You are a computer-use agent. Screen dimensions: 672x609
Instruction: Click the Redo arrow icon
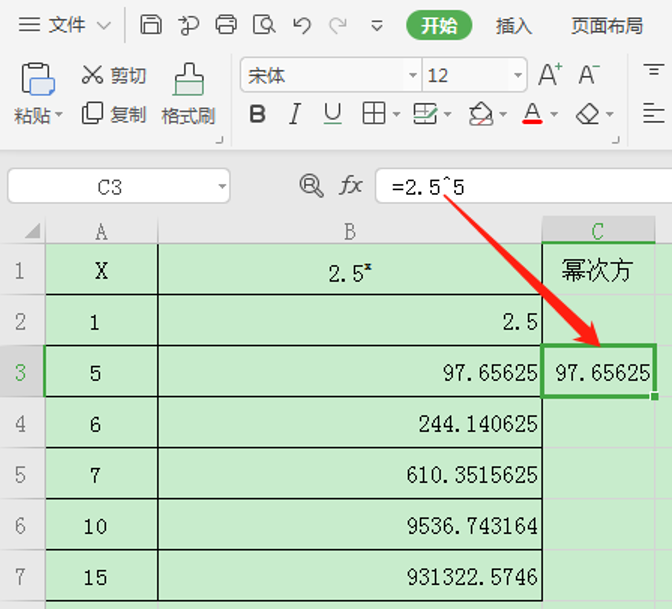point(338,25)
